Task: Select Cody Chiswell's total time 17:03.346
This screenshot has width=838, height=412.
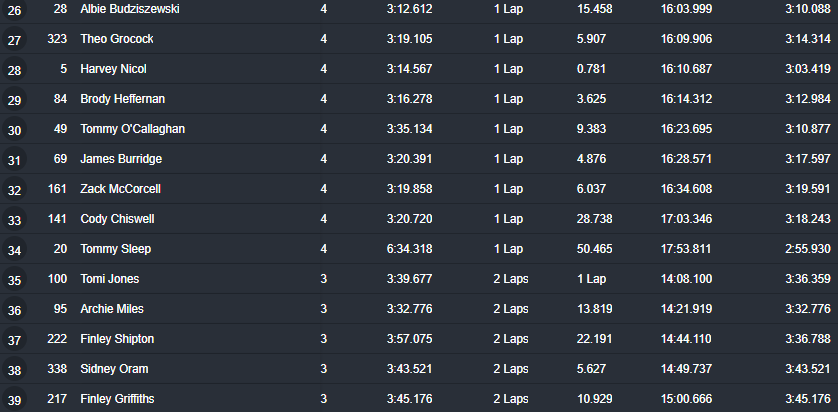Action: tap(686, 219)
